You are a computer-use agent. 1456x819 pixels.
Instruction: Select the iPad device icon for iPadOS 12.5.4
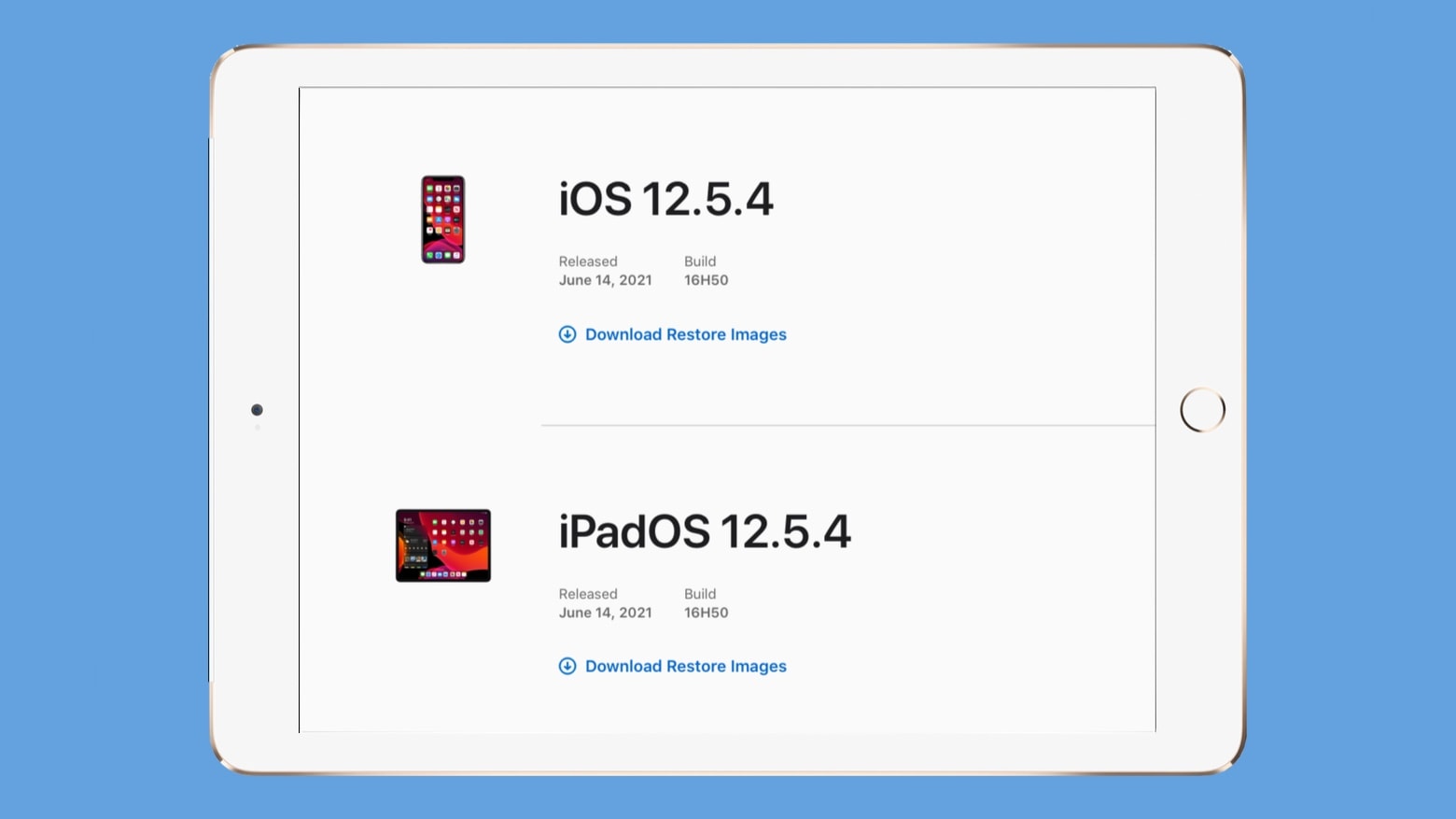(443, 544)
